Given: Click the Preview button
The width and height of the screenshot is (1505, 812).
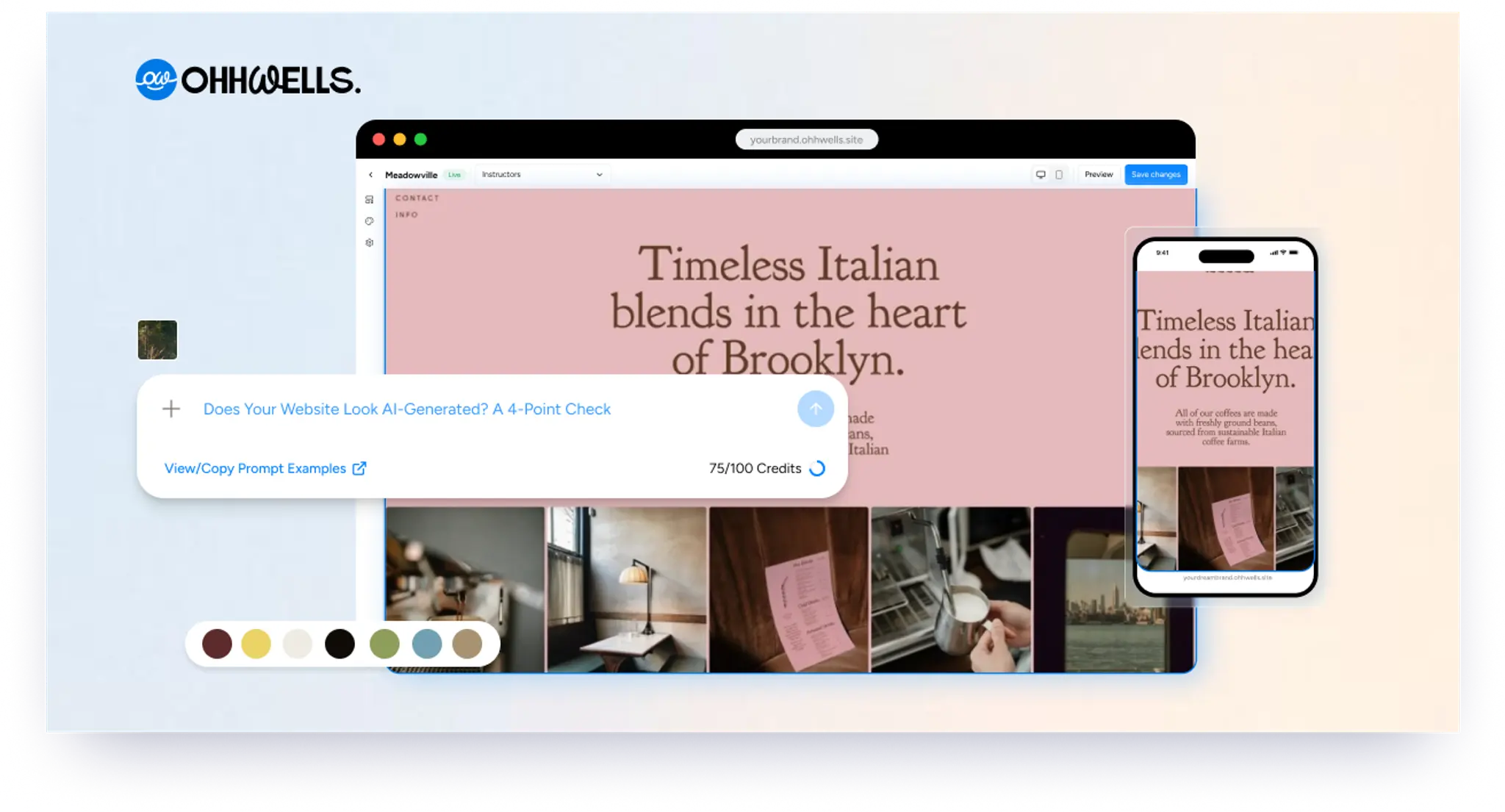Looking at the screenshot, I should [1099, 175].
